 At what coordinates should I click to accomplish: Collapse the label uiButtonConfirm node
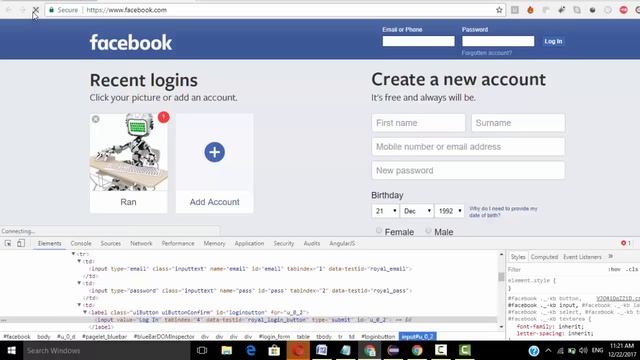[85, 312]
